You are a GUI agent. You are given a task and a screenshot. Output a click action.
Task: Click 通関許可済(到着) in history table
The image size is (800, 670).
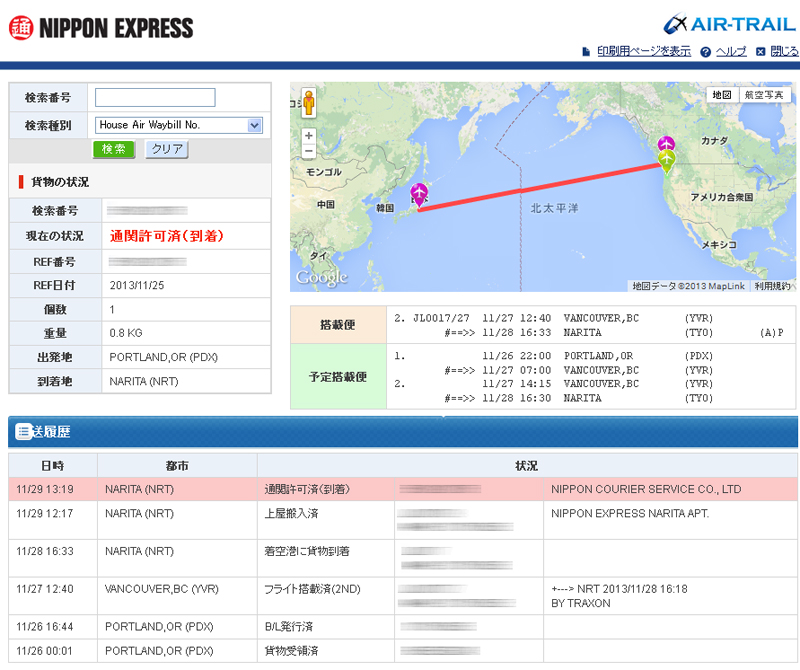point(307,489)
